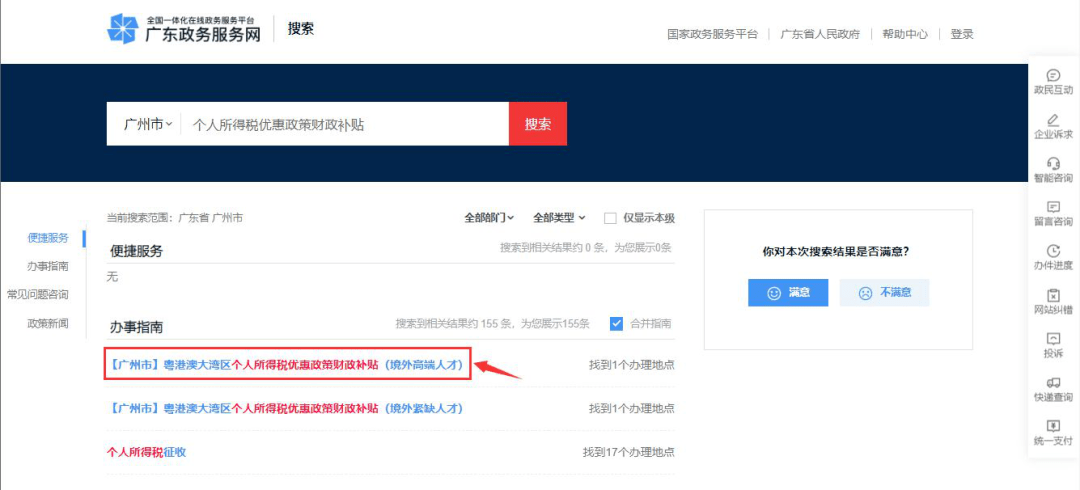The width and height of the screenshot is (1080, 490).
Task: Open the 全部类型 filter dropdown
Action: (x=558, y=218)
